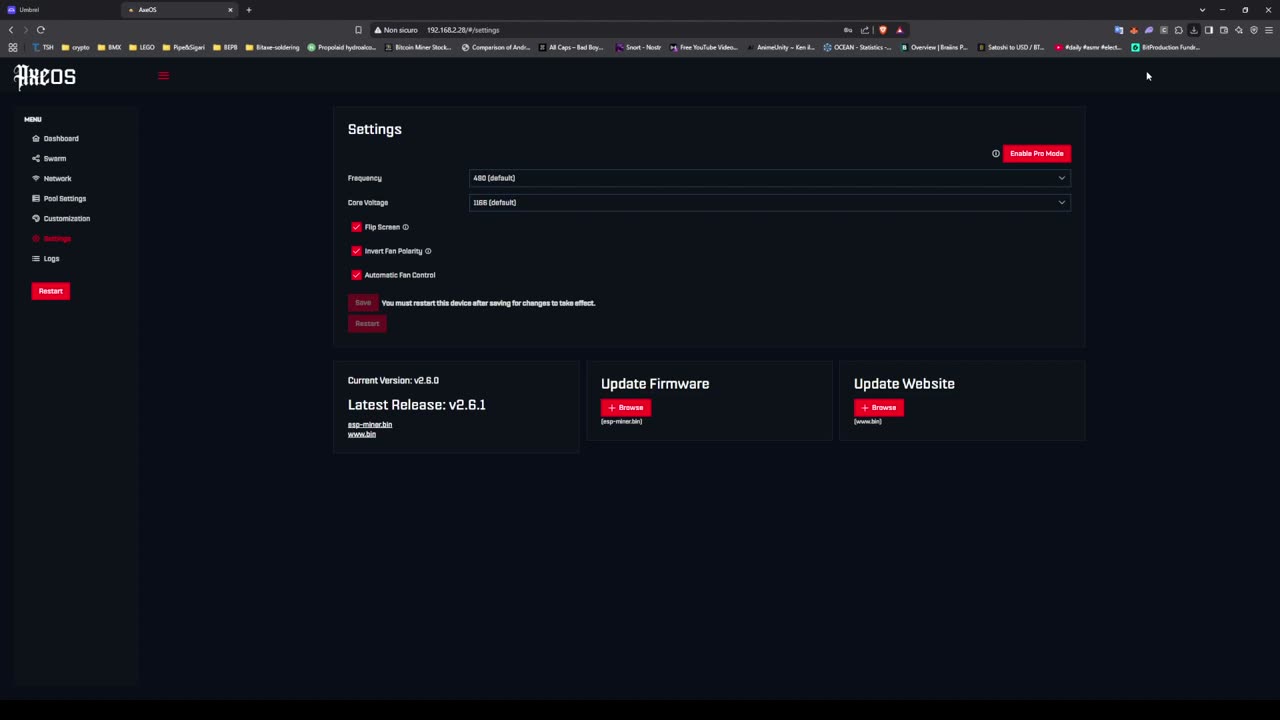
Task: Click info icon next to Invert Fan Polarity
Action: pyautogui.click(x=428, y=251)
